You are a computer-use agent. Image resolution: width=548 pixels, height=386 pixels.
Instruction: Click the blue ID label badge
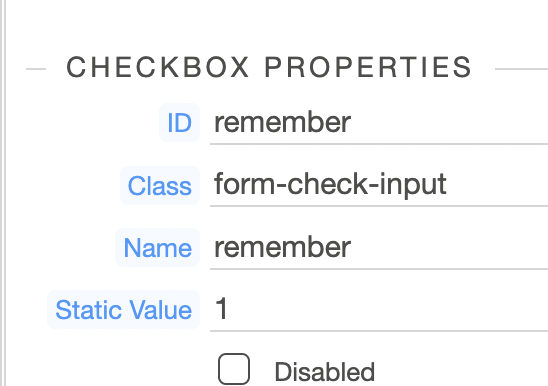click(x=179, y=123)
